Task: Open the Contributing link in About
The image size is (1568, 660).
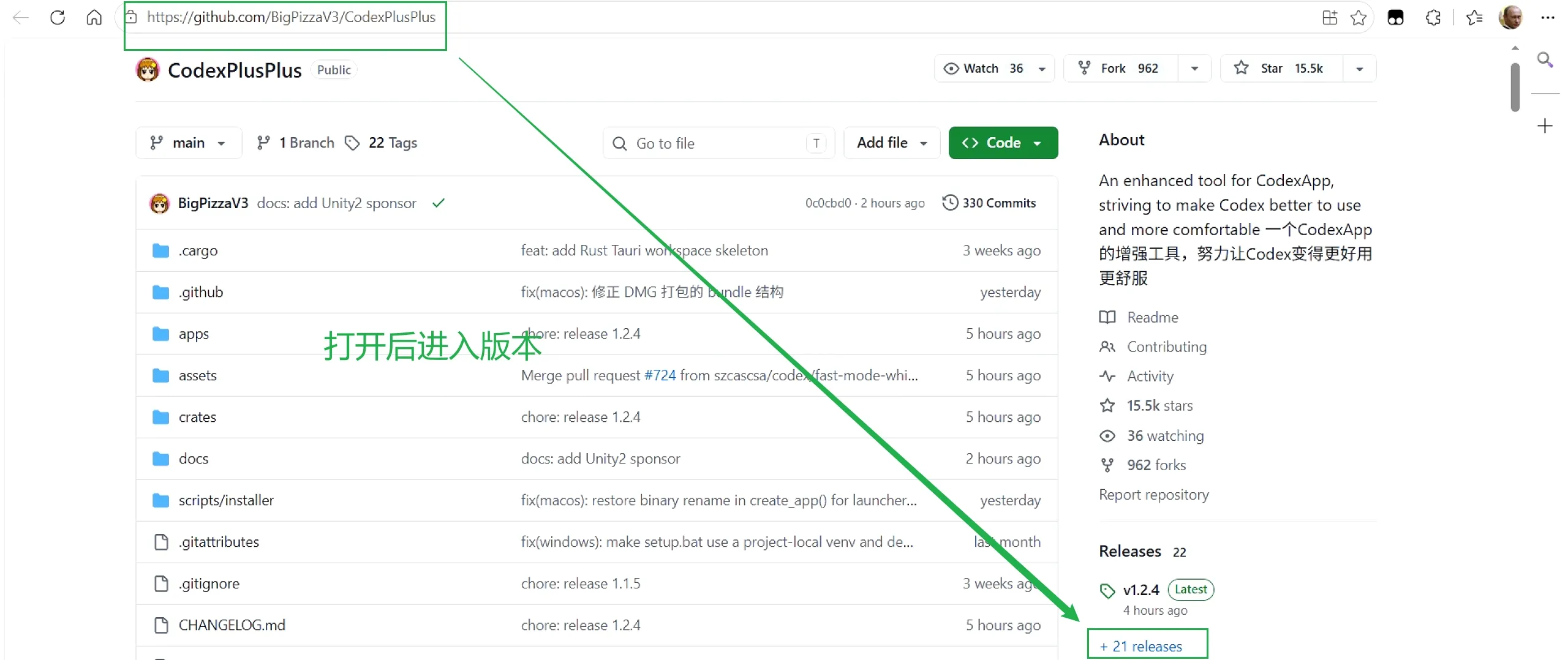Action: (x=1167, y=347)
